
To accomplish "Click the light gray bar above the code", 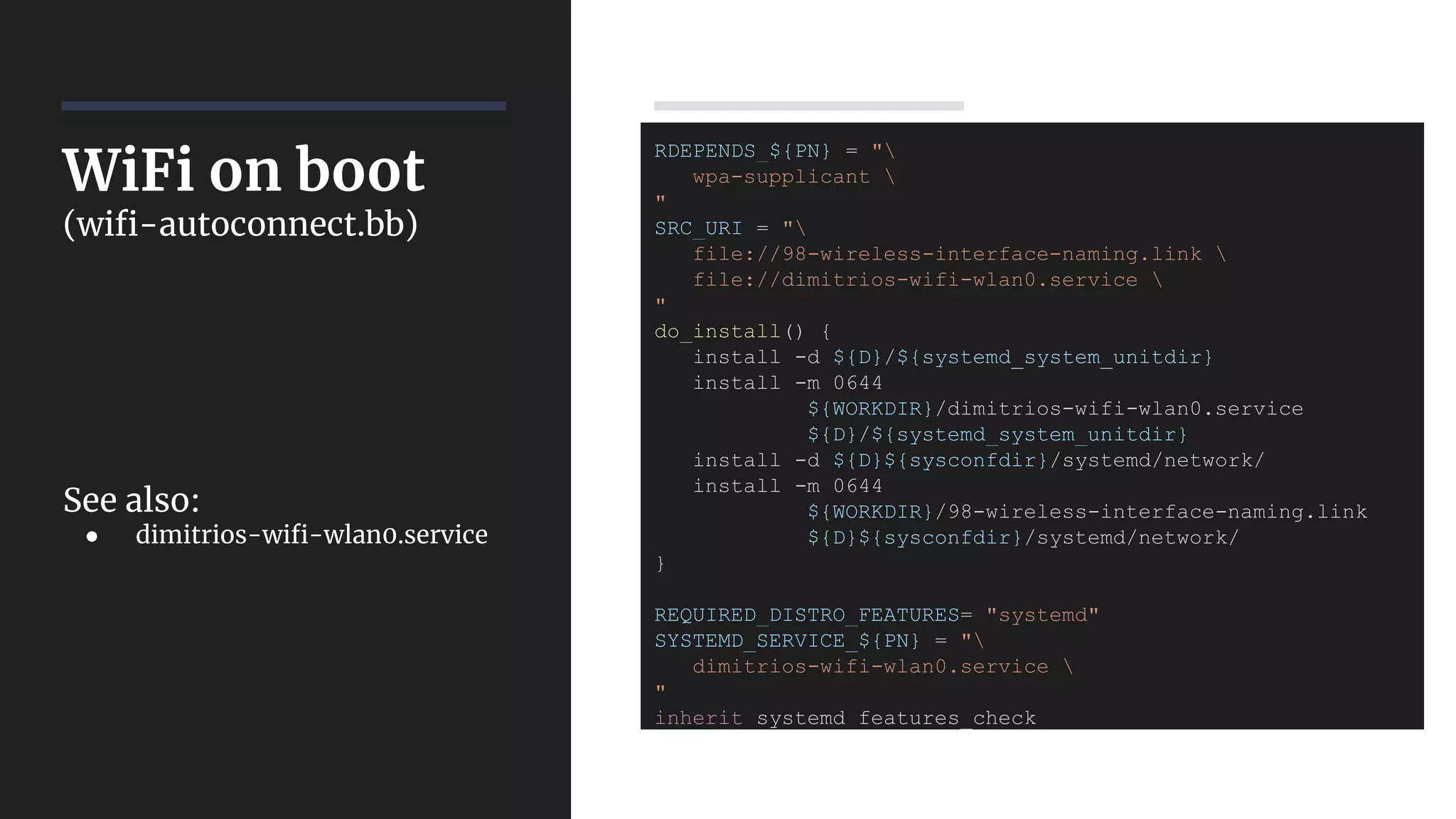I will [x=808, y=106].
